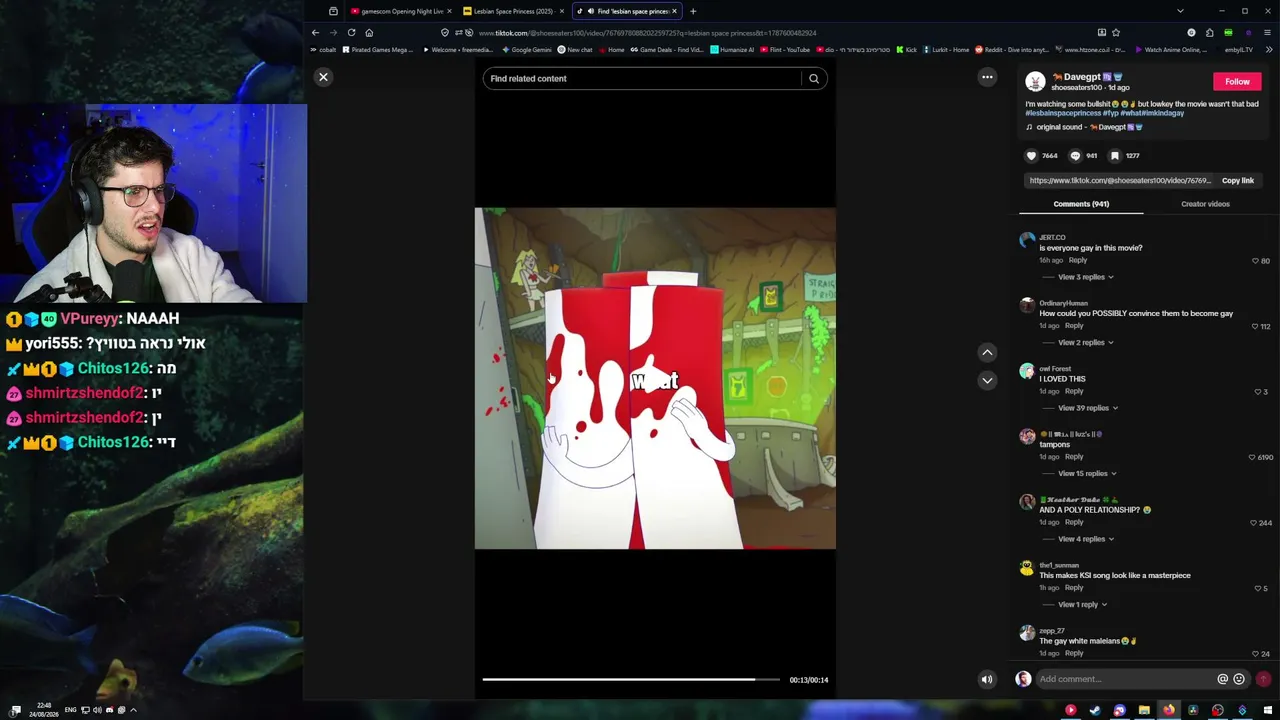Post the comment with the send arrow
Image resolution: width=1280 pixels, height=720 pixels.
click(1263, 680)
